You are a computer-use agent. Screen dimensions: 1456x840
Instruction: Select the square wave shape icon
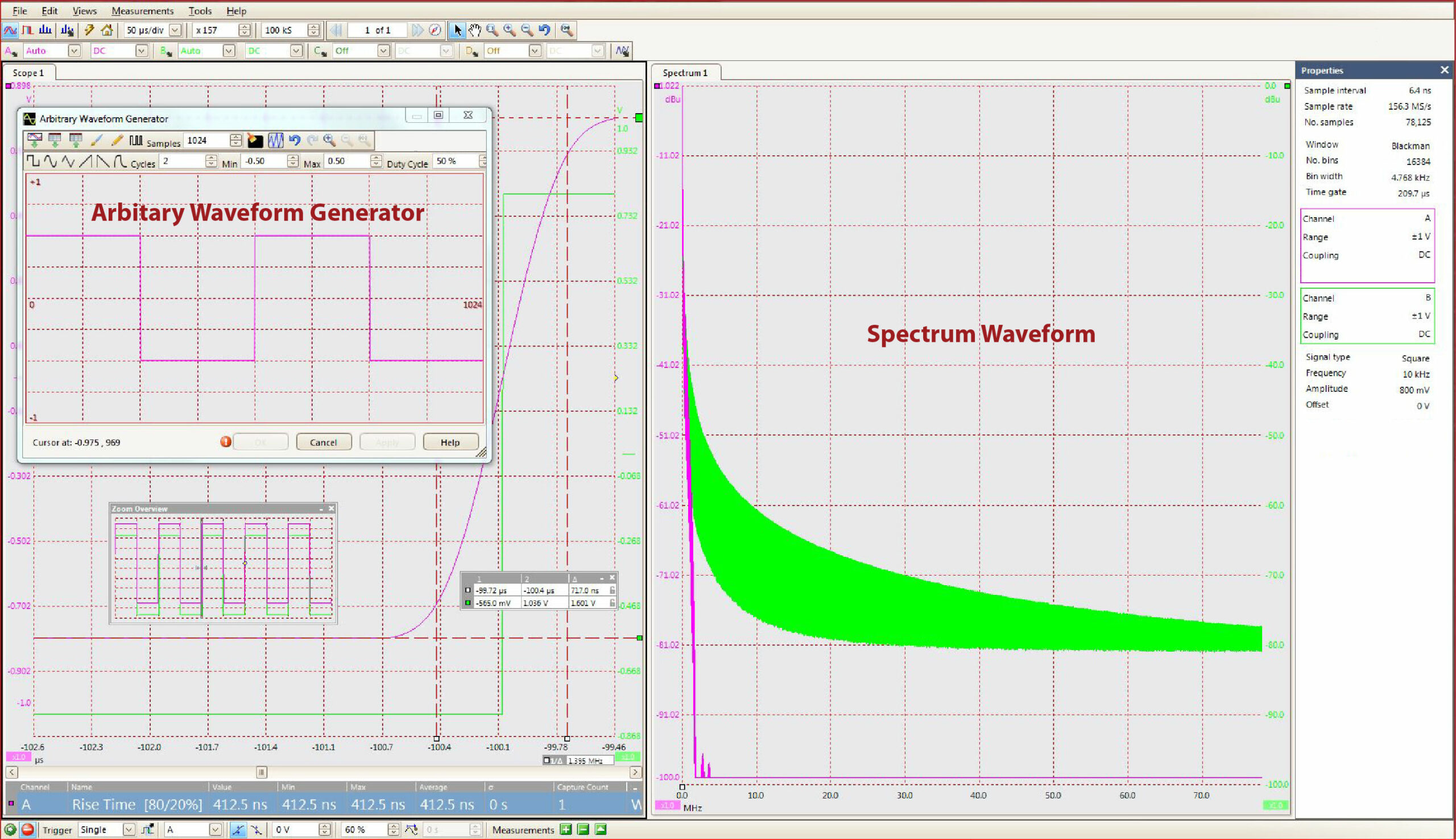33,161
